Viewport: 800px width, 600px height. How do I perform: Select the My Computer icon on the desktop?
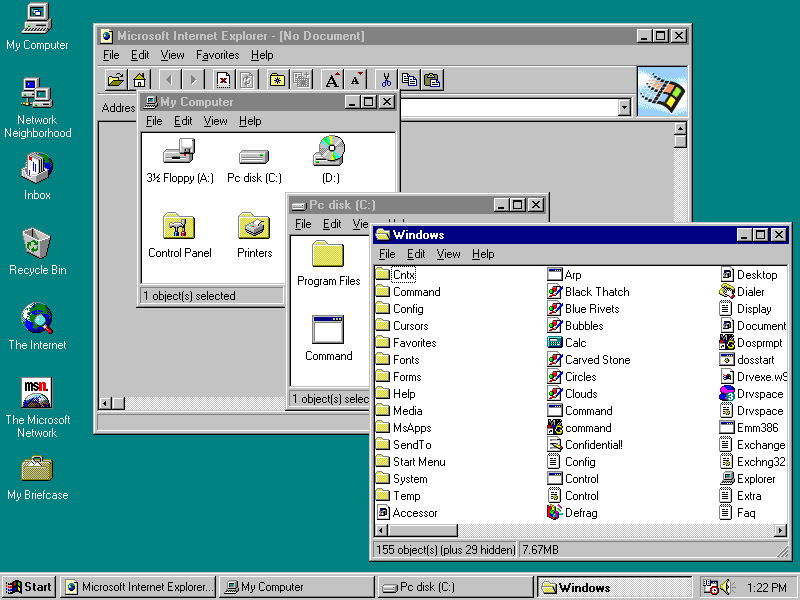click(37, 18)
